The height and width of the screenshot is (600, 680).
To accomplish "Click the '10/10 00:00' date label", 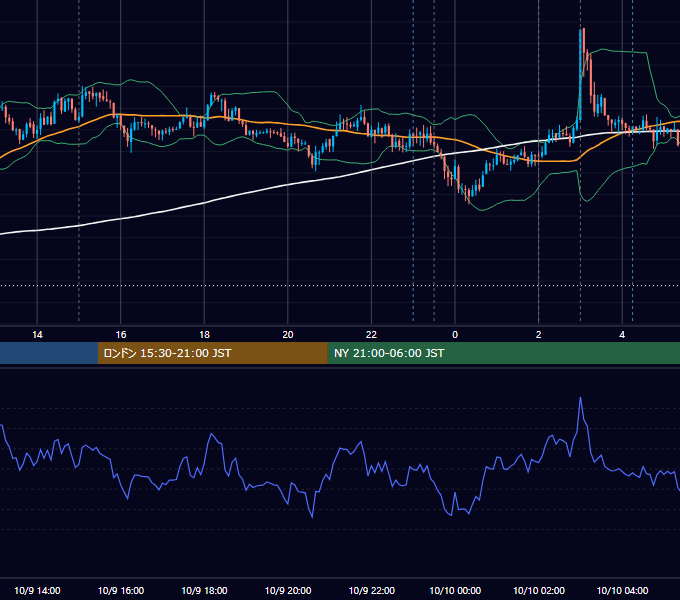I will (455, 590).
